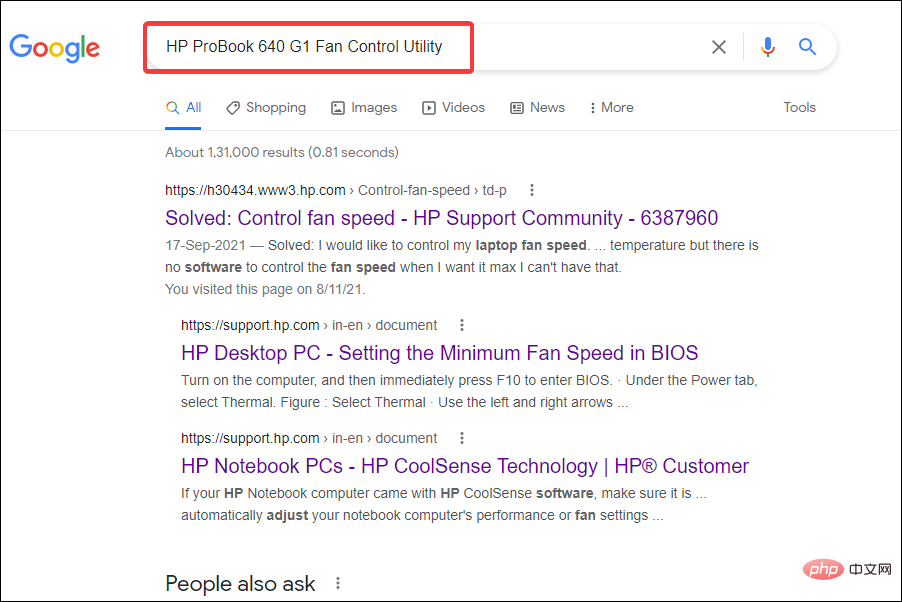Open options menu beside People also ask
The width and height of the screenshot is (902, 602).
click(x=337, y=583)
